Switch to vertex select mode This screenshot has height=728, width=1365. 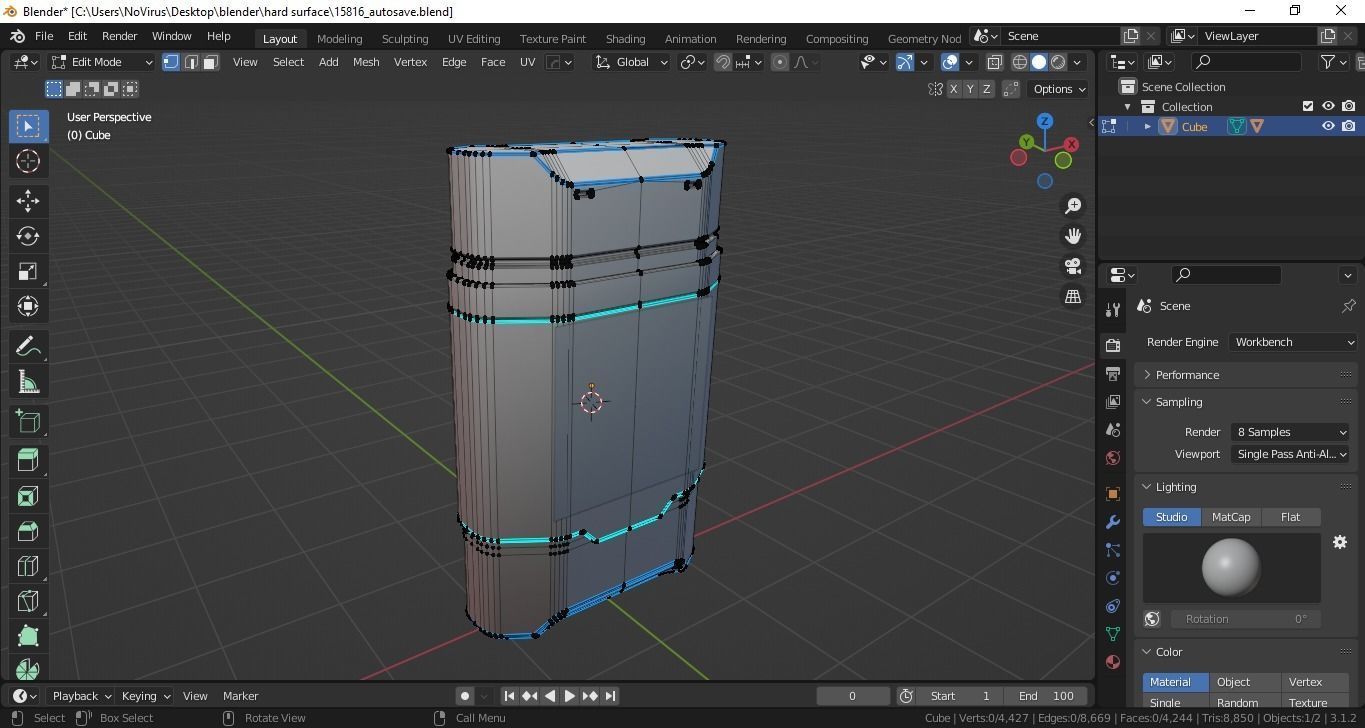pyautogui.click(x=171, y=62)
